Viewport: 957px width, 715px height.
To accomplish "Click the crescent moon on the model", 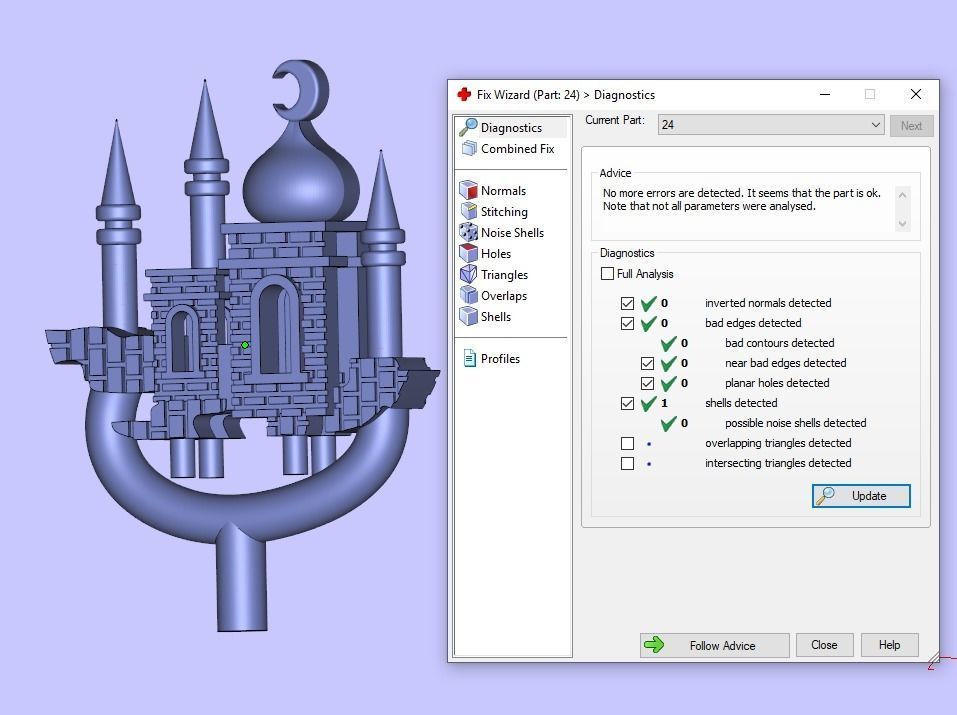I will point(302,90).
